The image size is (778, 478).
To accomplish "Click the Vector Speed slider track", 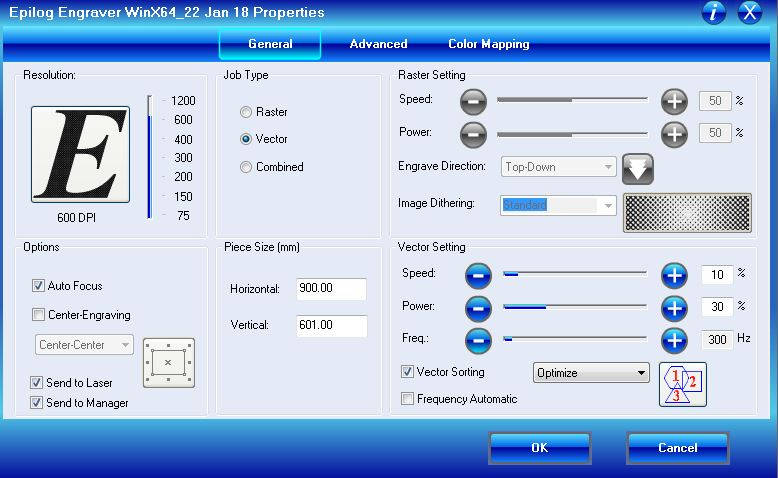I will [575, 273].
